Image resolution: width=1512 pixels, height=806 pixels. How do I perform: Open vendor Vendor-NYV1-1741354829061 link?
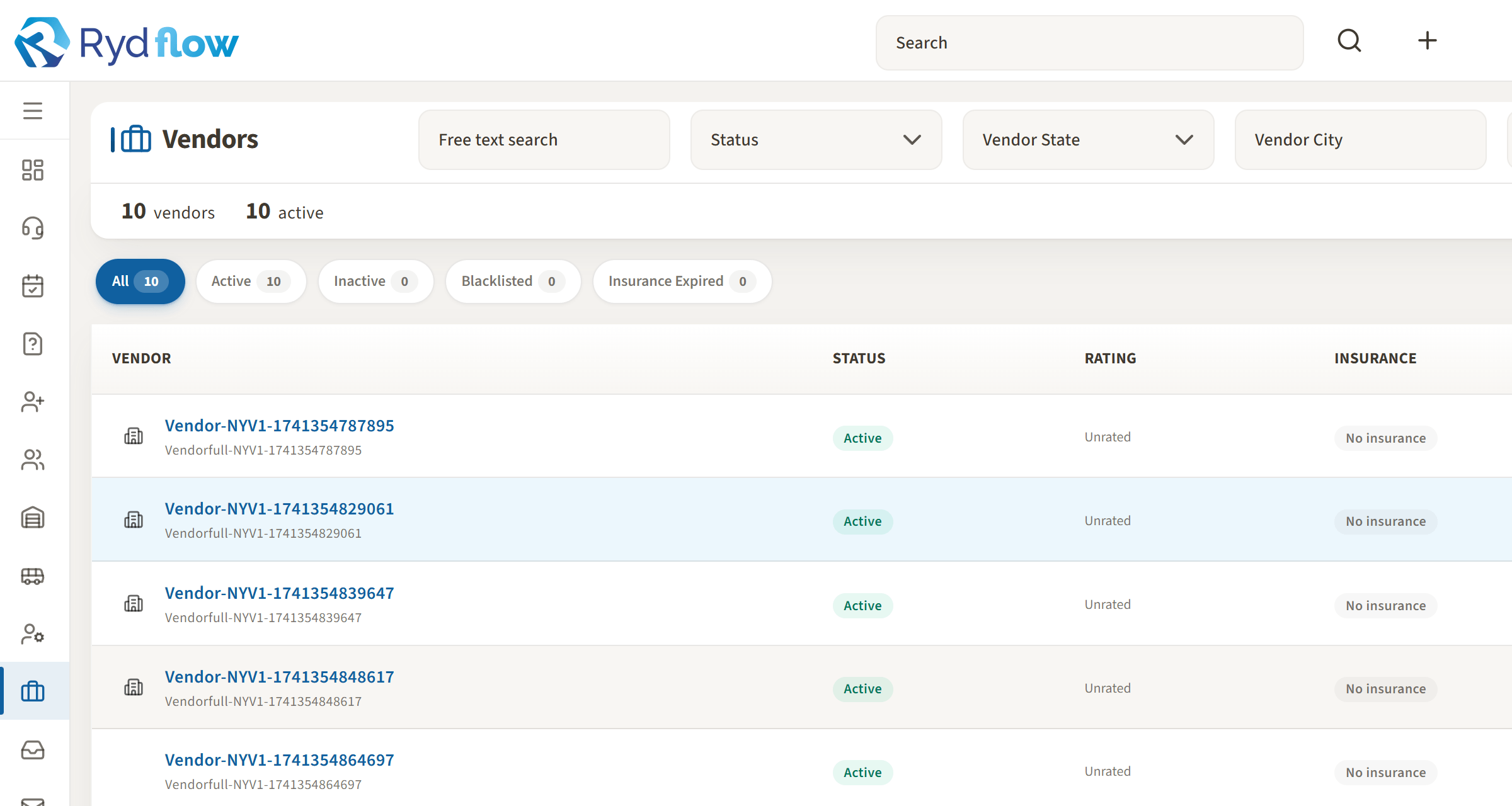[279, 509]
